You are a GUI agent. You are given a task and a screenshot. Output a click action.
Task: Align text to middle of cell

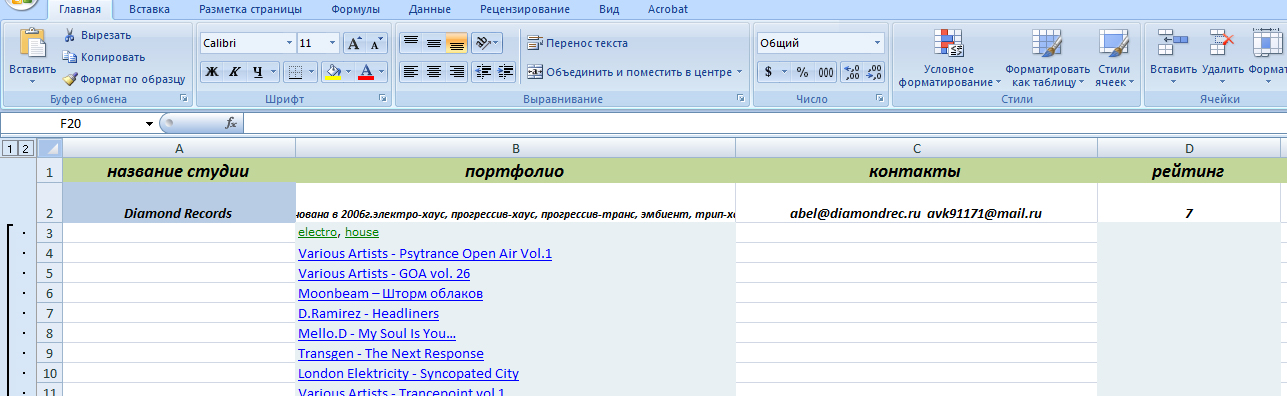pyautogui.click(x=433, y=43)
